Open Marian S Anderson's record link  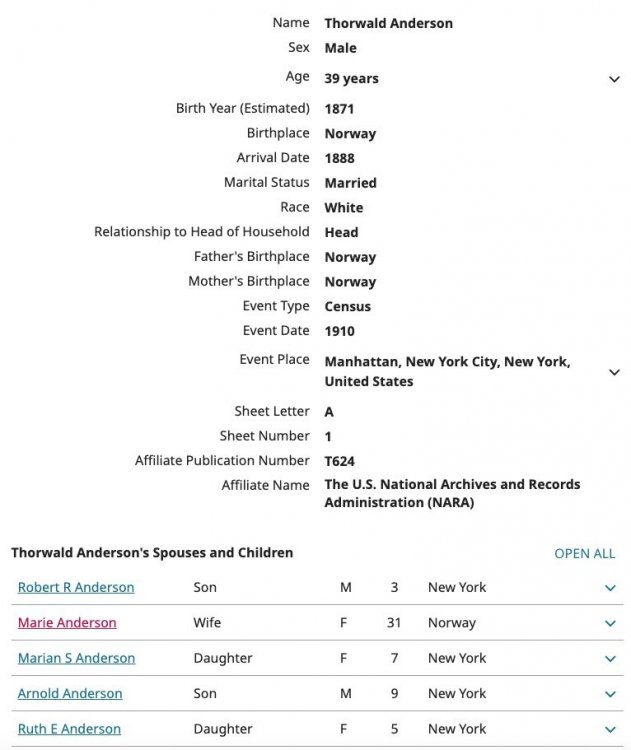coord(76,658)
